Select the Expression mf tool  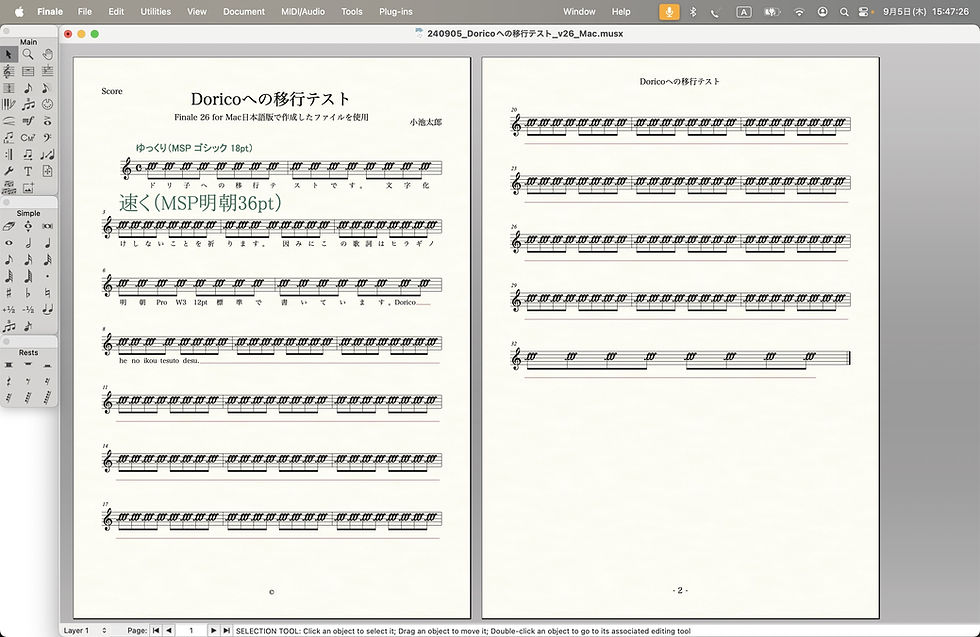tap(28, 121)
